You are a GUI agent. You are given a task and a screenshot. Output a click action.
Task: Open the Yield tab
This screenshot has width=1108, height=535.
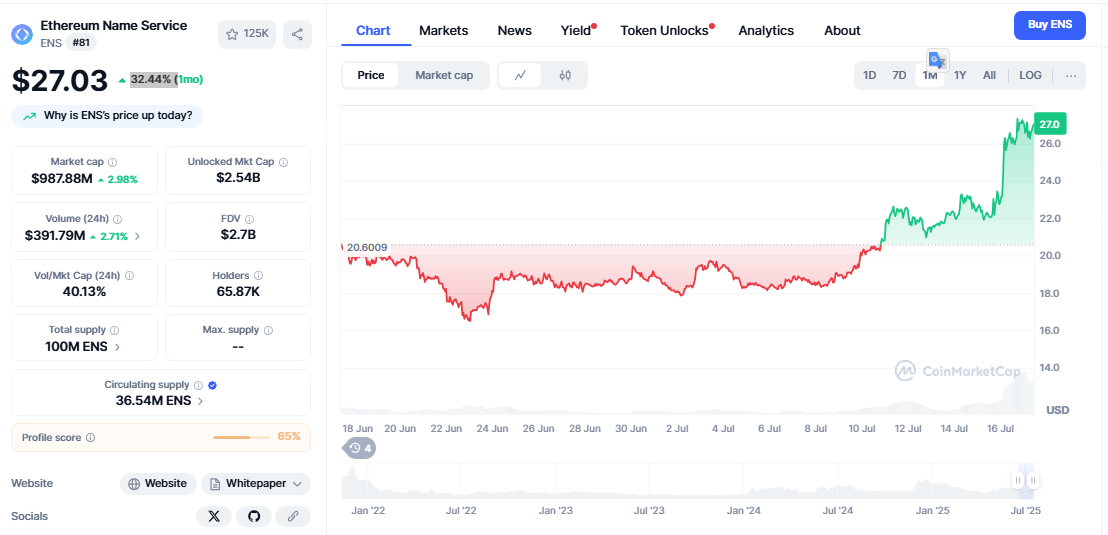[577, 30]
